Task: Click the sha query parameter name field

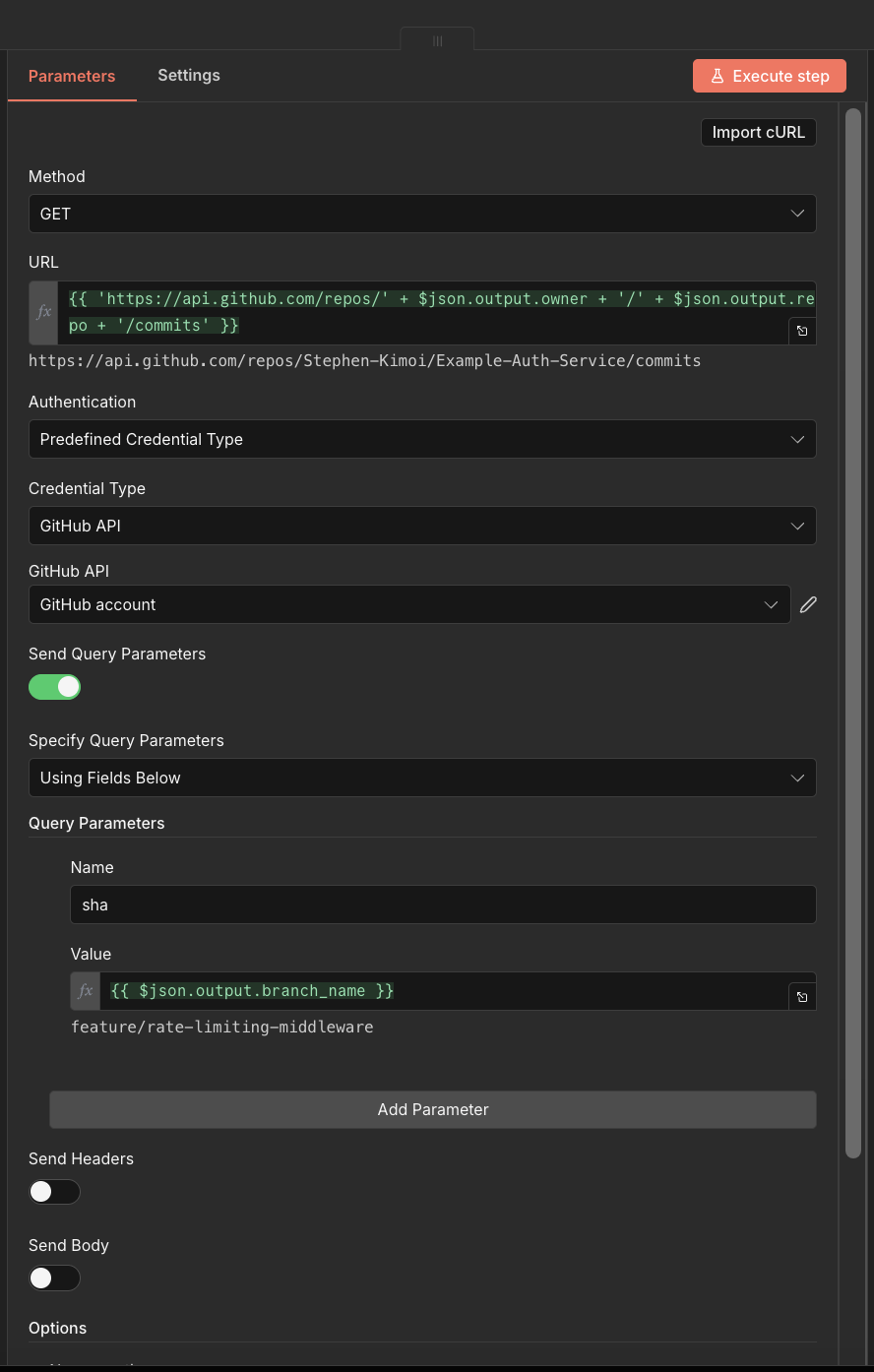Action: (x=442, y=904)
